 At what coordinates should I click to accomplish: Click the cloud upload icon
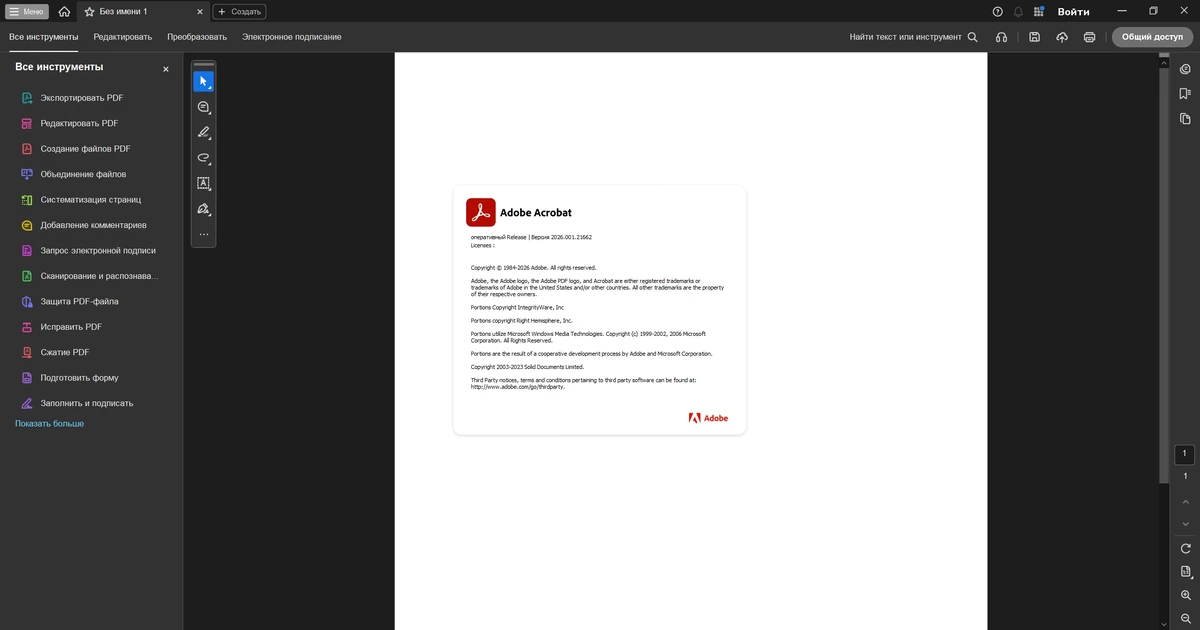[x=1062, y=37]
